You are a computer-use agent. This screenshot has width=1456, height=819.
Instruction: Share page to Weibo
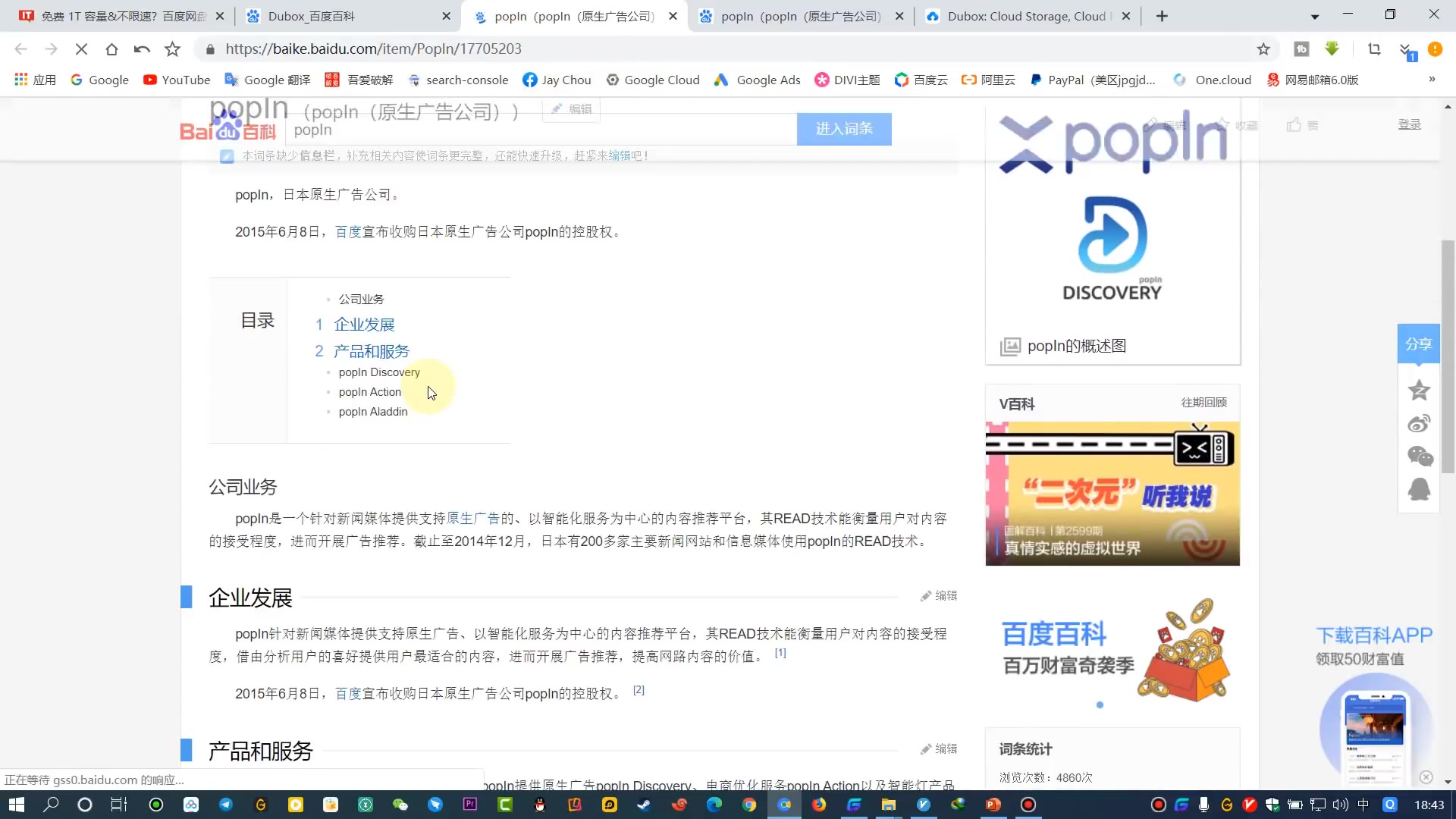pos(1419,423)
